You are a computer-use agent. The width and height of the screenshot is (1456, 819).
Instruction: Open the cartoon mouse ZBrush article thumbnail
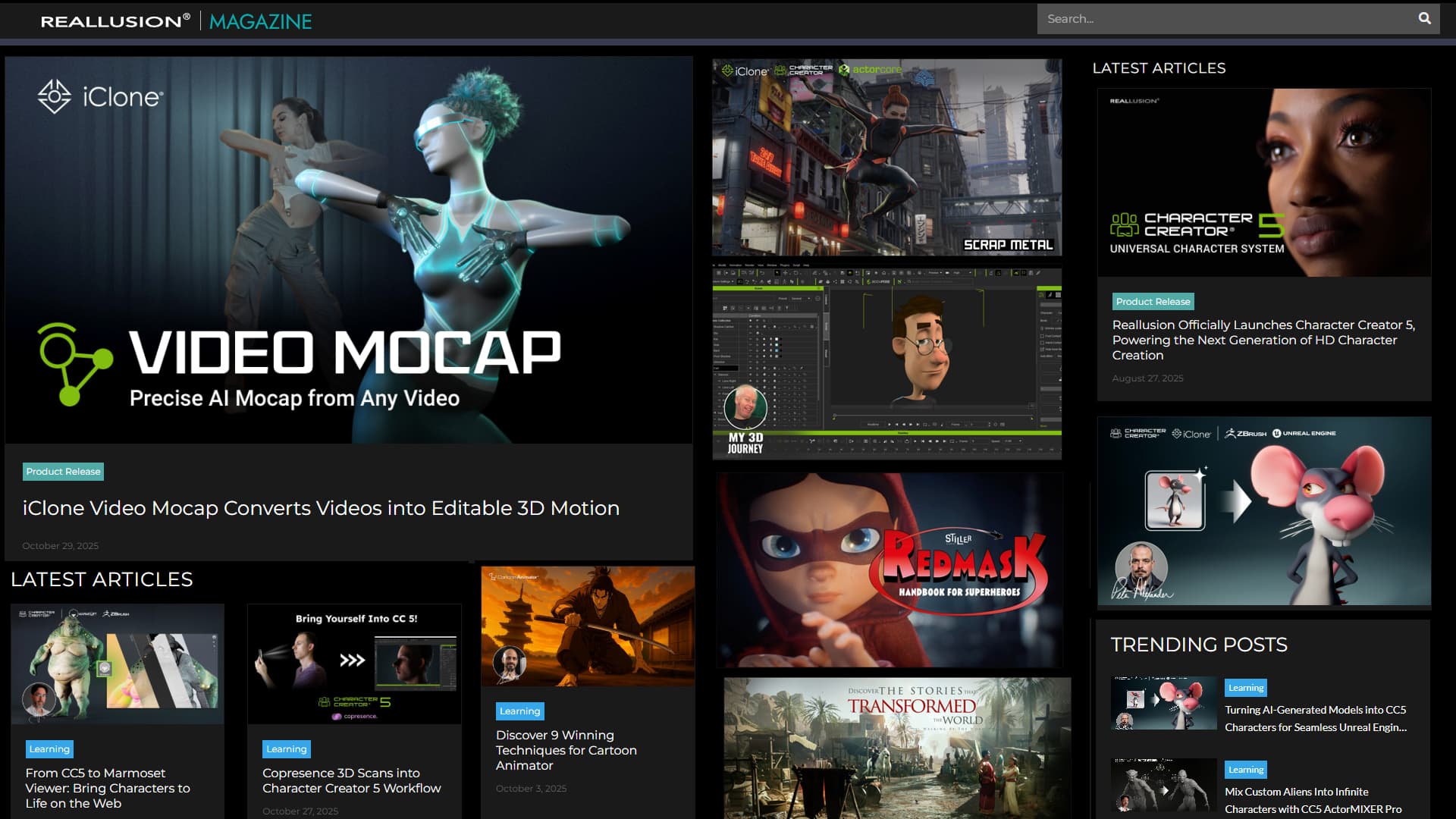tap(1263, 510)
